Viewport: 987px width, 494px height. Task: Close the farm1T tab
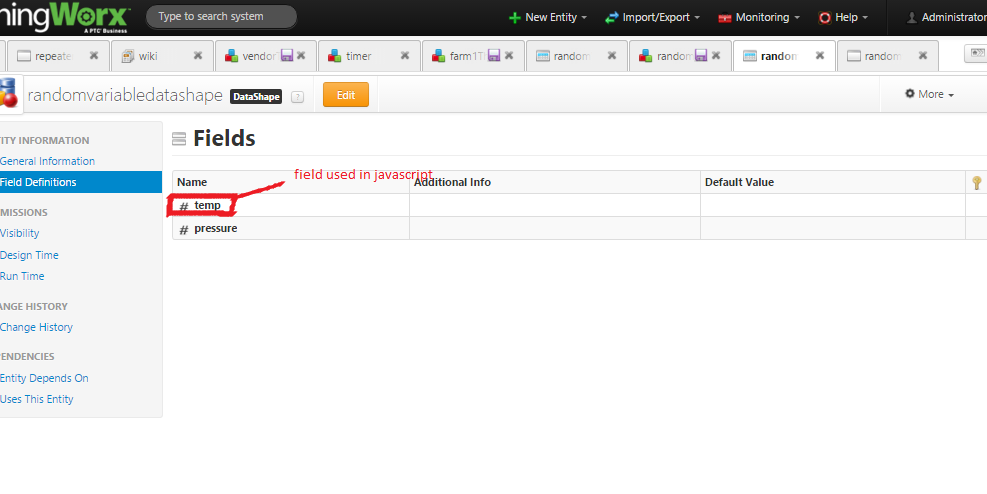point(509,55)
